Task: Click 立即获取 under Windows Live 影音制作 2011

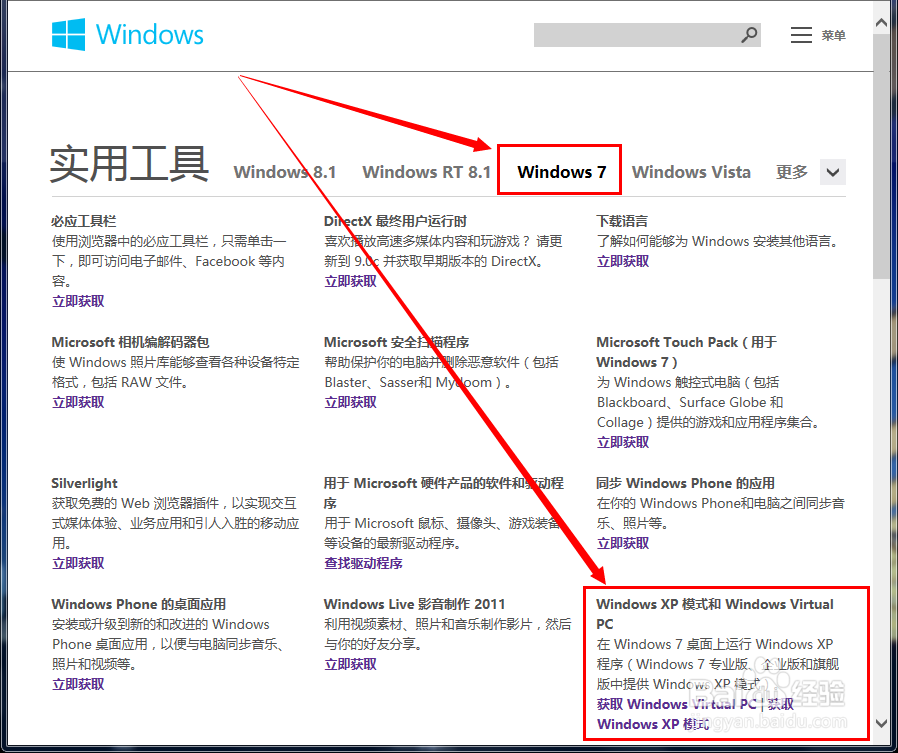Action: pyautogui.click(x=350, y=664)
